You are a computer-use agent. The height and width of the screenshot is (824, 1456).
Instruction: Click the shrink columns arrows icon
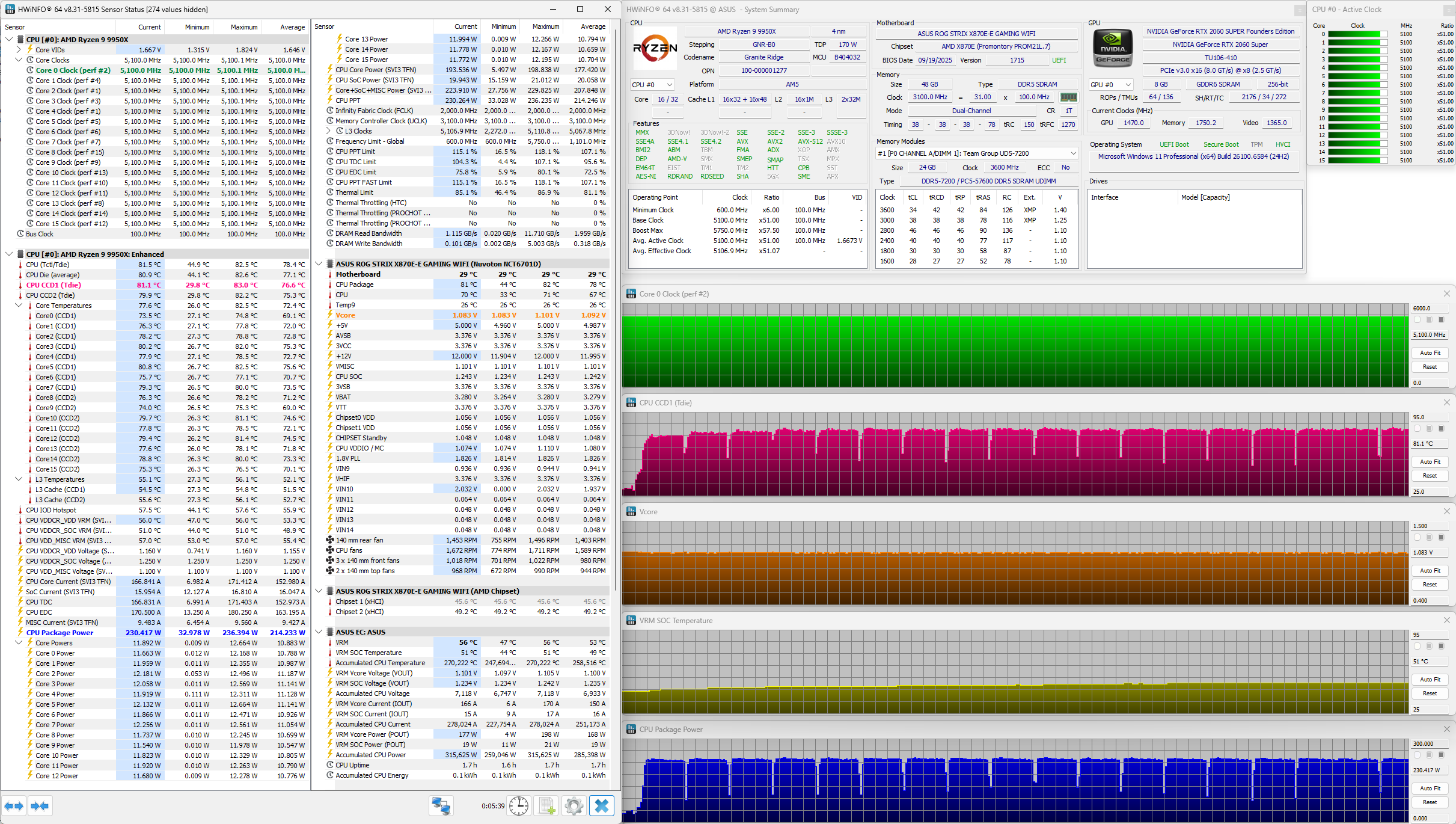(40, 806)
